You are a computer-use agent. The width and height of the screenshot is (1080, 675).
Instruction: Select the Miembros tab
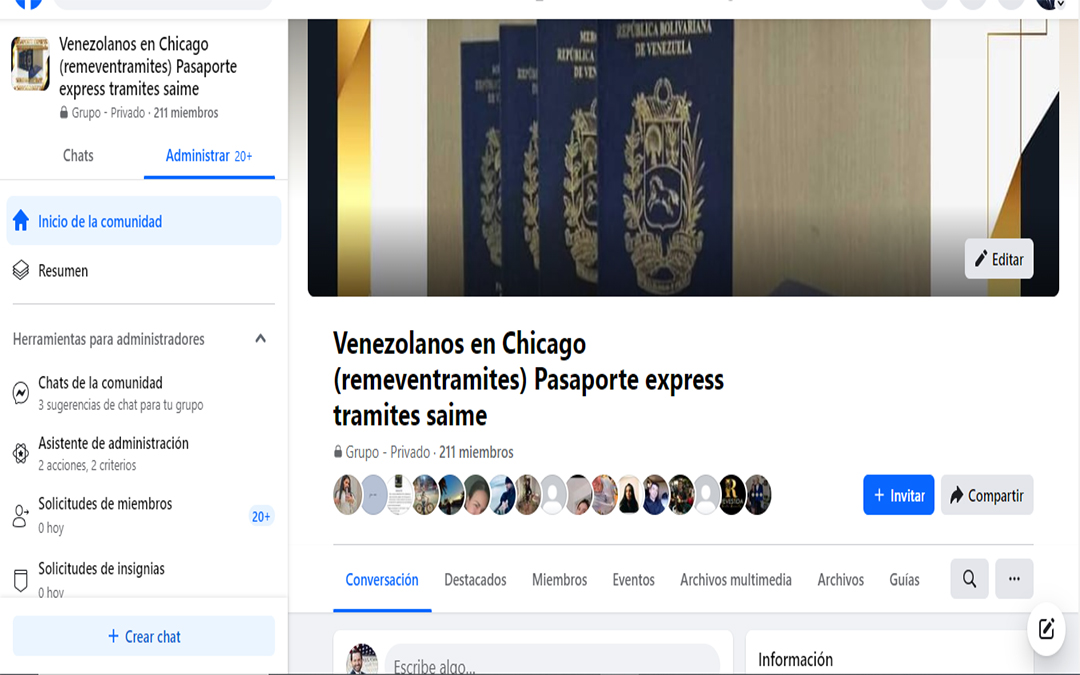[559, 579]
